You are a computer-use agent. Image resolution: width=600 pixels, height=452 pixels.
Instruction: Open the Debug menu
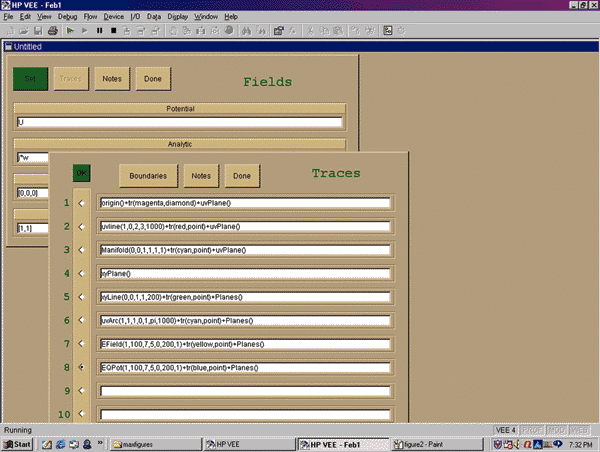(66, 17)
